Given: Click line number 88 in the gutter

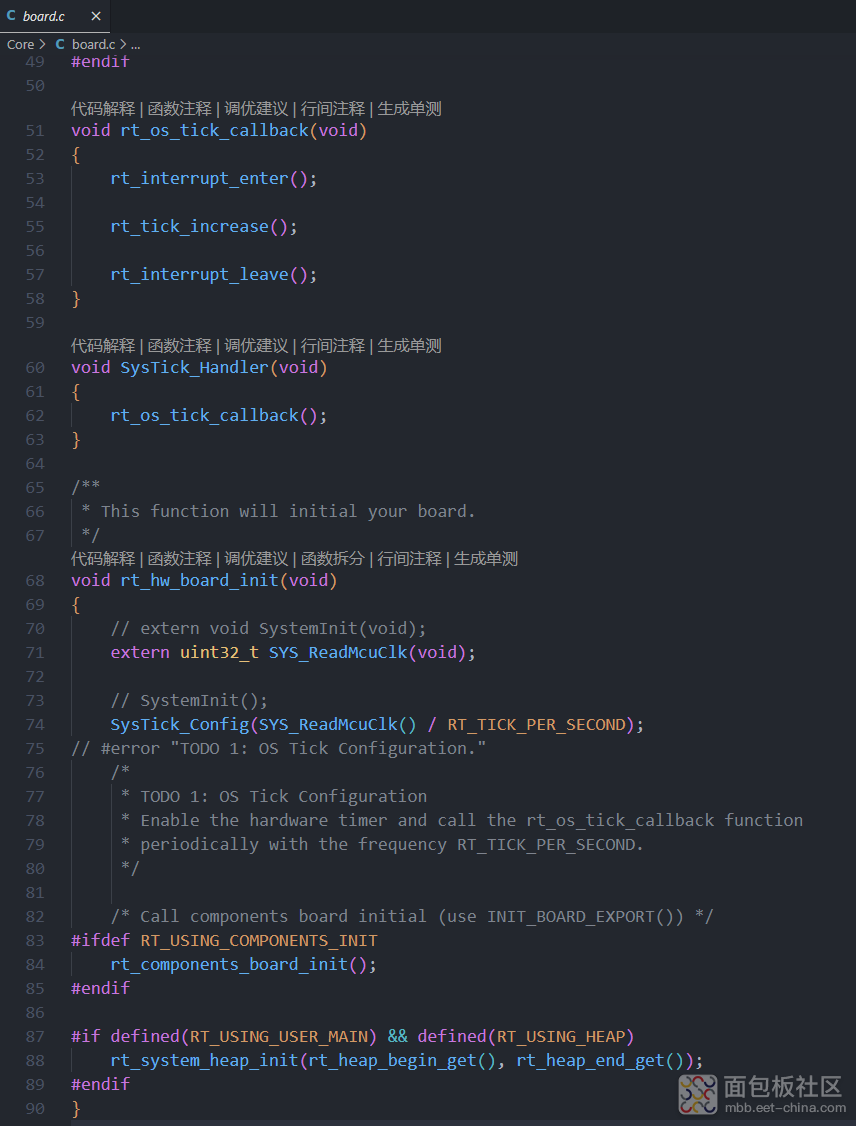Looking at the screenshot, I should (x=34, y=1061).
